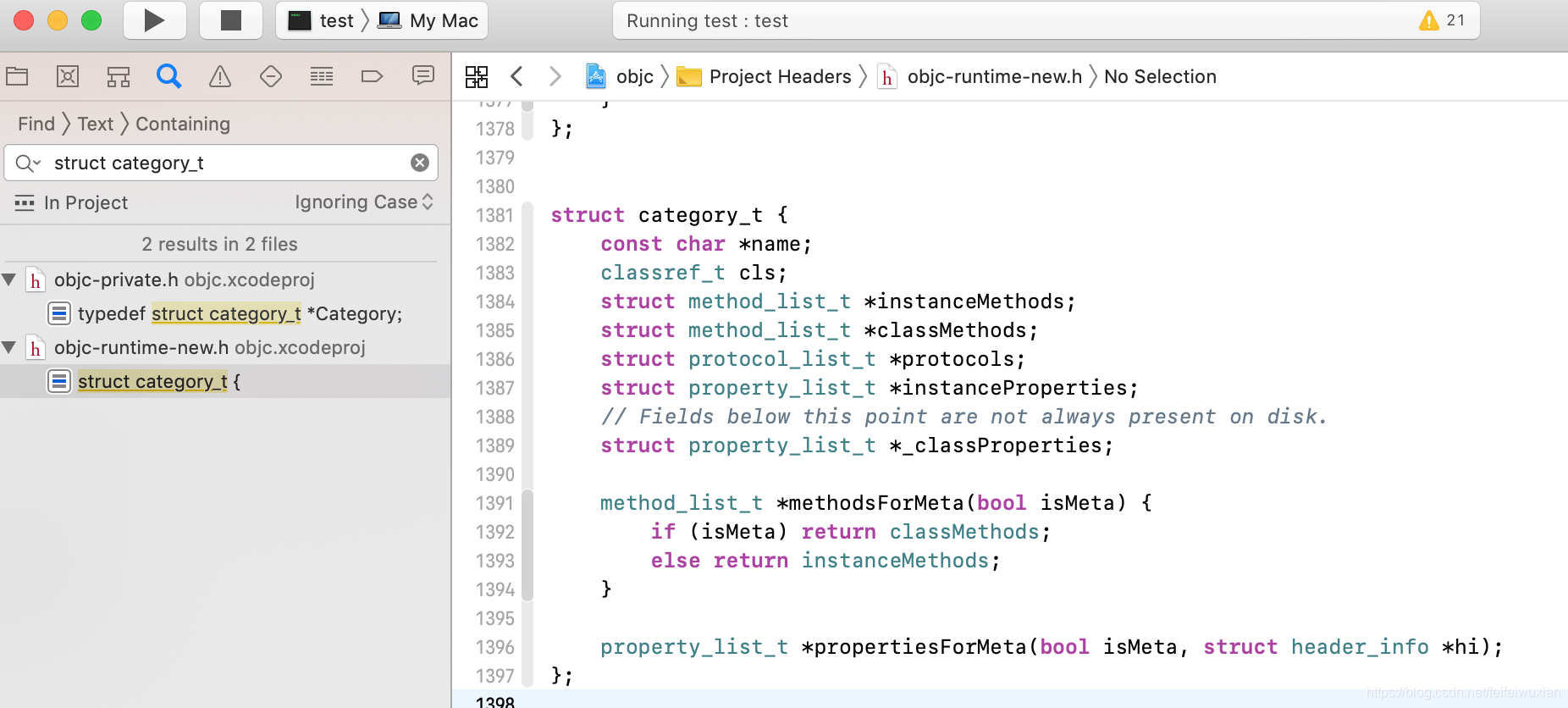Click *classMethods on line 1385
The height and width of the screenshot is (708, 1568).
pyautogui.click(x=945, y=330)
